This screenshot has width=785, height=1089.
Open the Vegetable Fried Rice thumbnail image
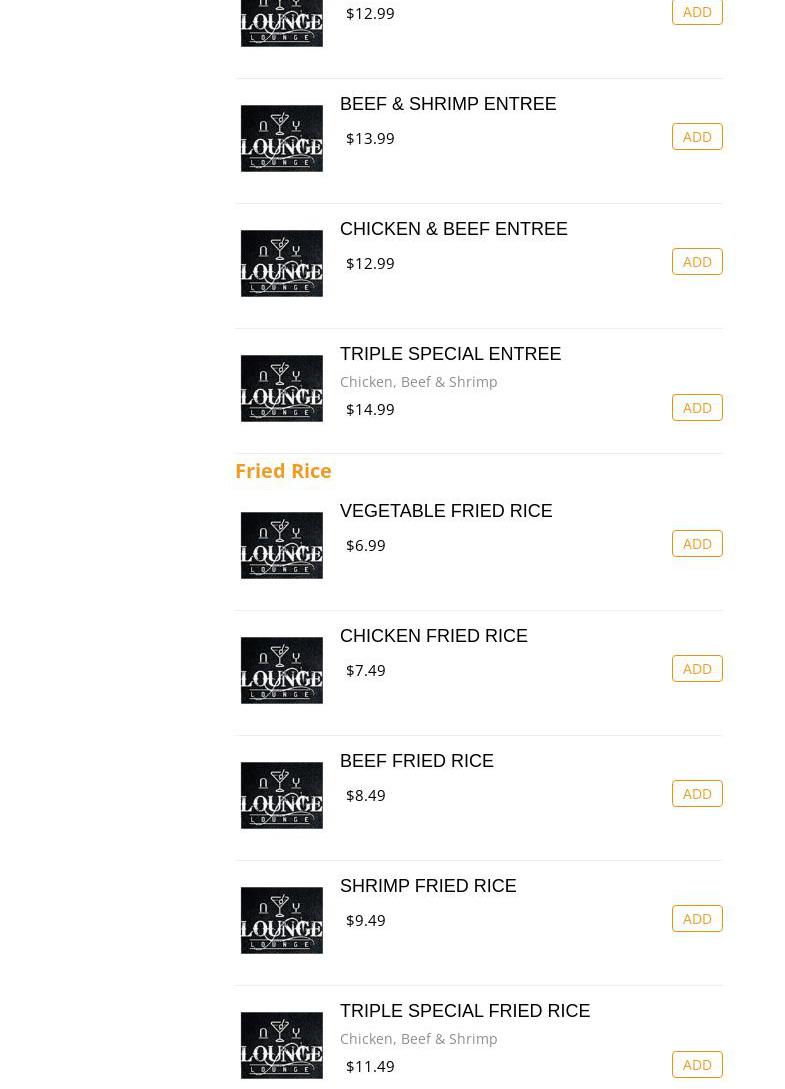[282, 546]
